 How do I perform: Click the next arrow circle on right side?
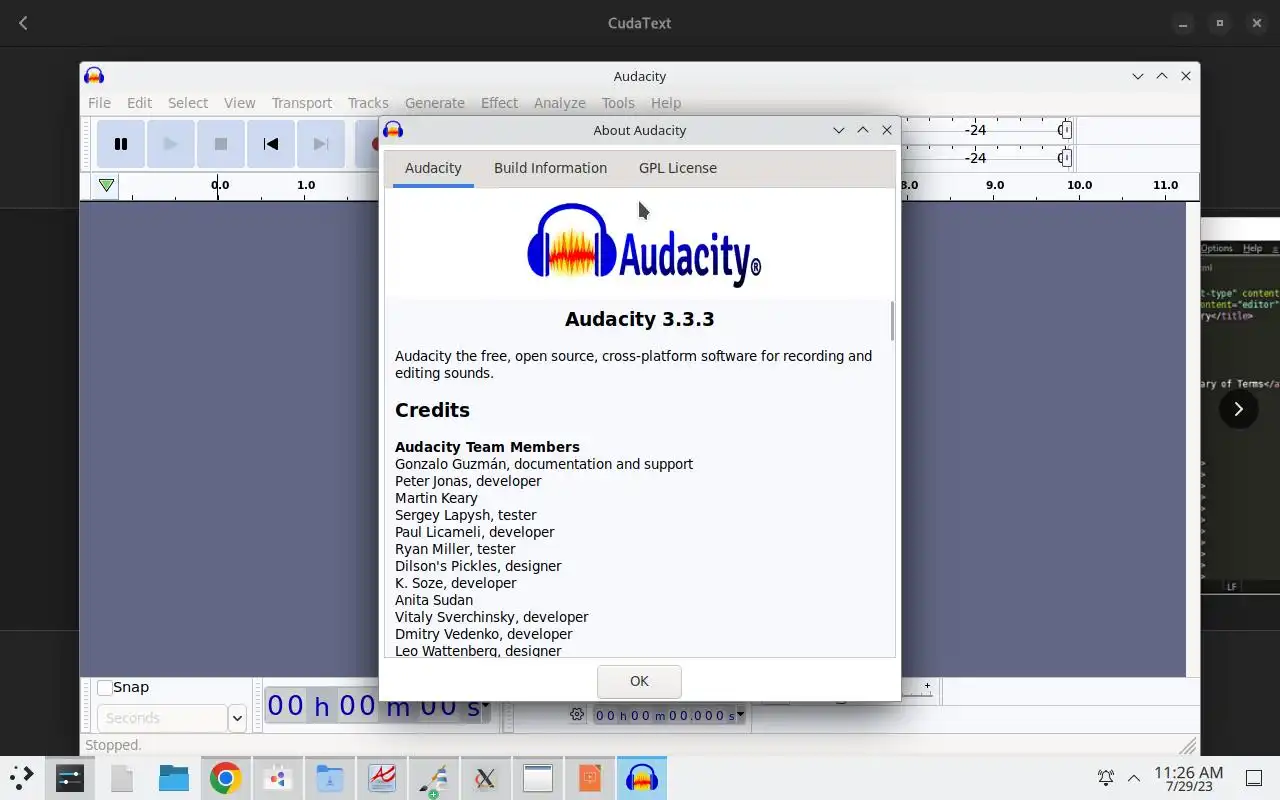pyautogui.click(x=1238, y=409)
